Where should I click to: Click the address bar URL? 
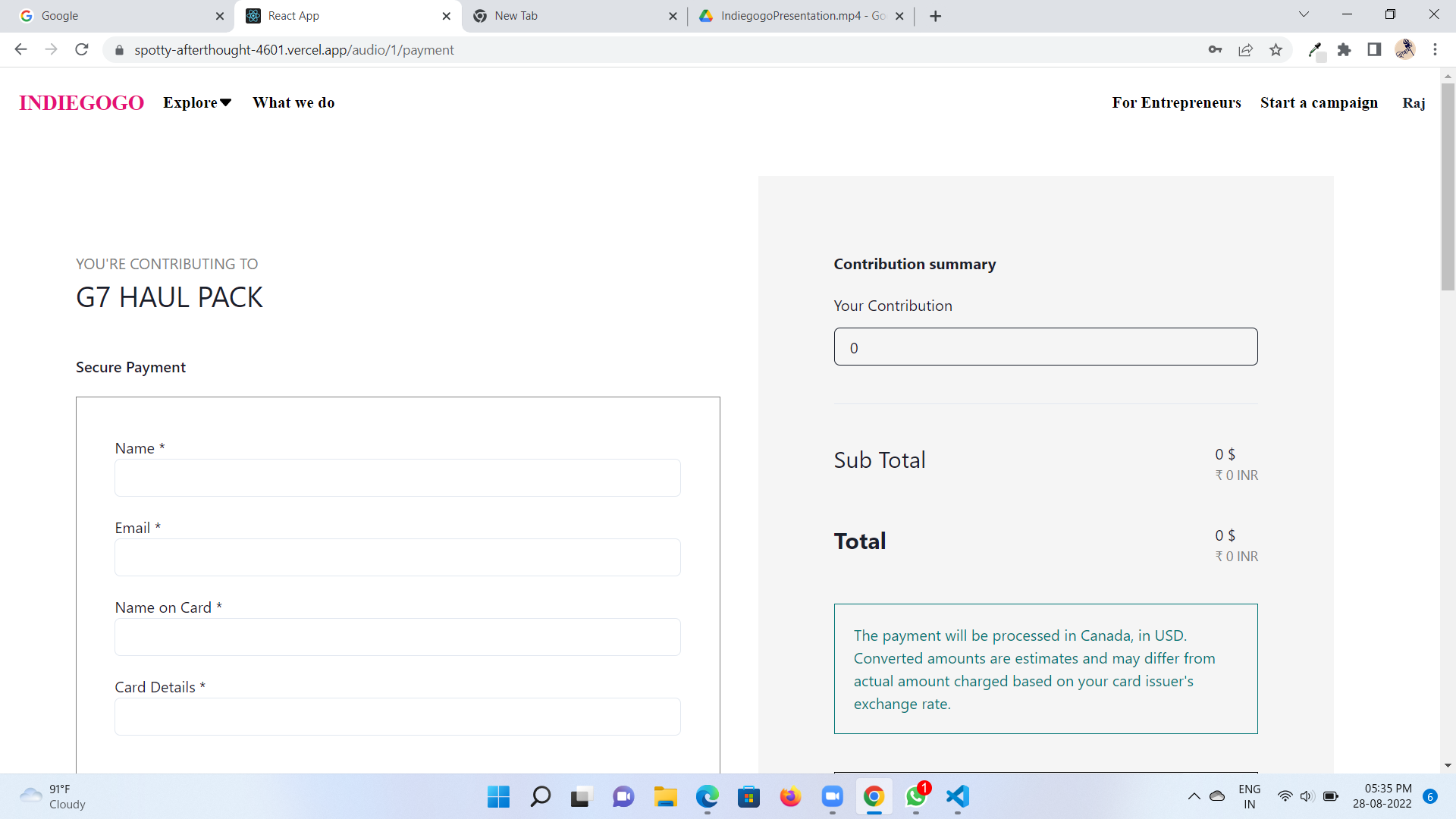294,50
